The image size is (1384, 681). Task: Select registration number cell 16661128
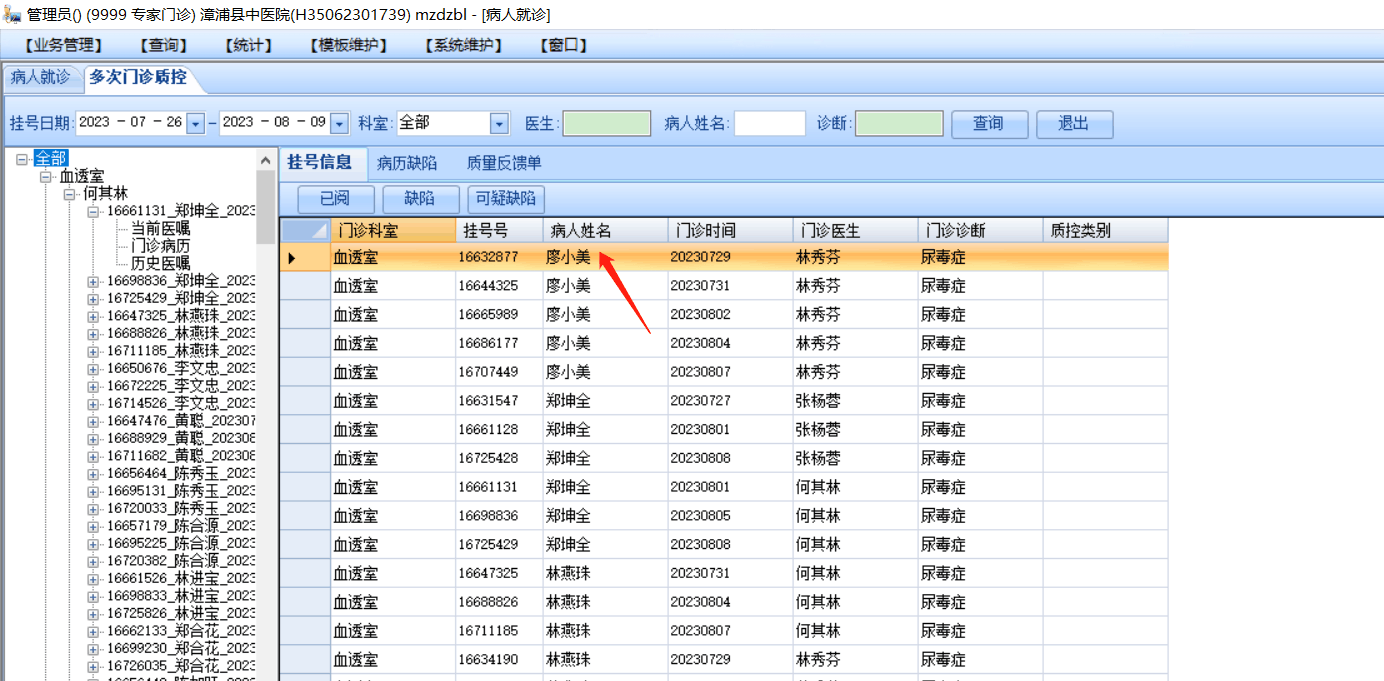[499, 430]
